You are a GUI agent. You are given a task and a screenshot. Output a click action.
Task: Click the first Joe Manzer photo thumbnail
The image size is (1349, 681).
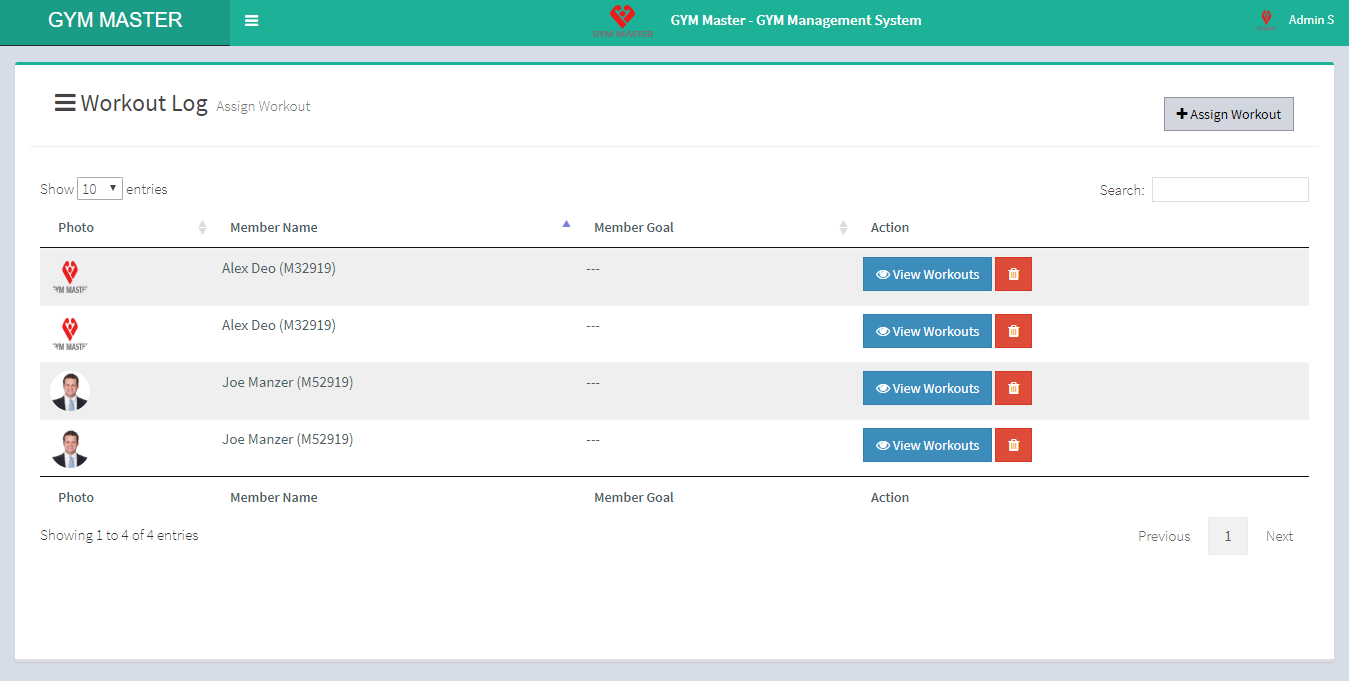[x=70, y=391]
